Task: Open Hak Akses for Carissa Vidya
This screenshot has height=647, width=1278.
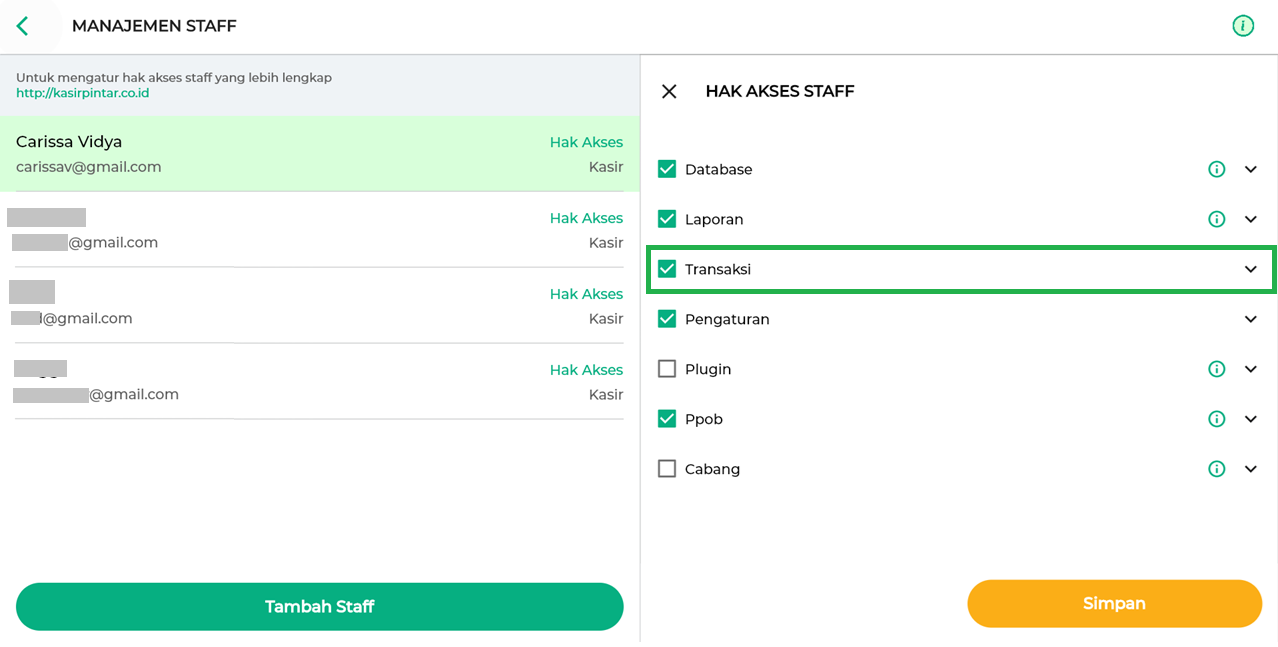Action: 586,143
